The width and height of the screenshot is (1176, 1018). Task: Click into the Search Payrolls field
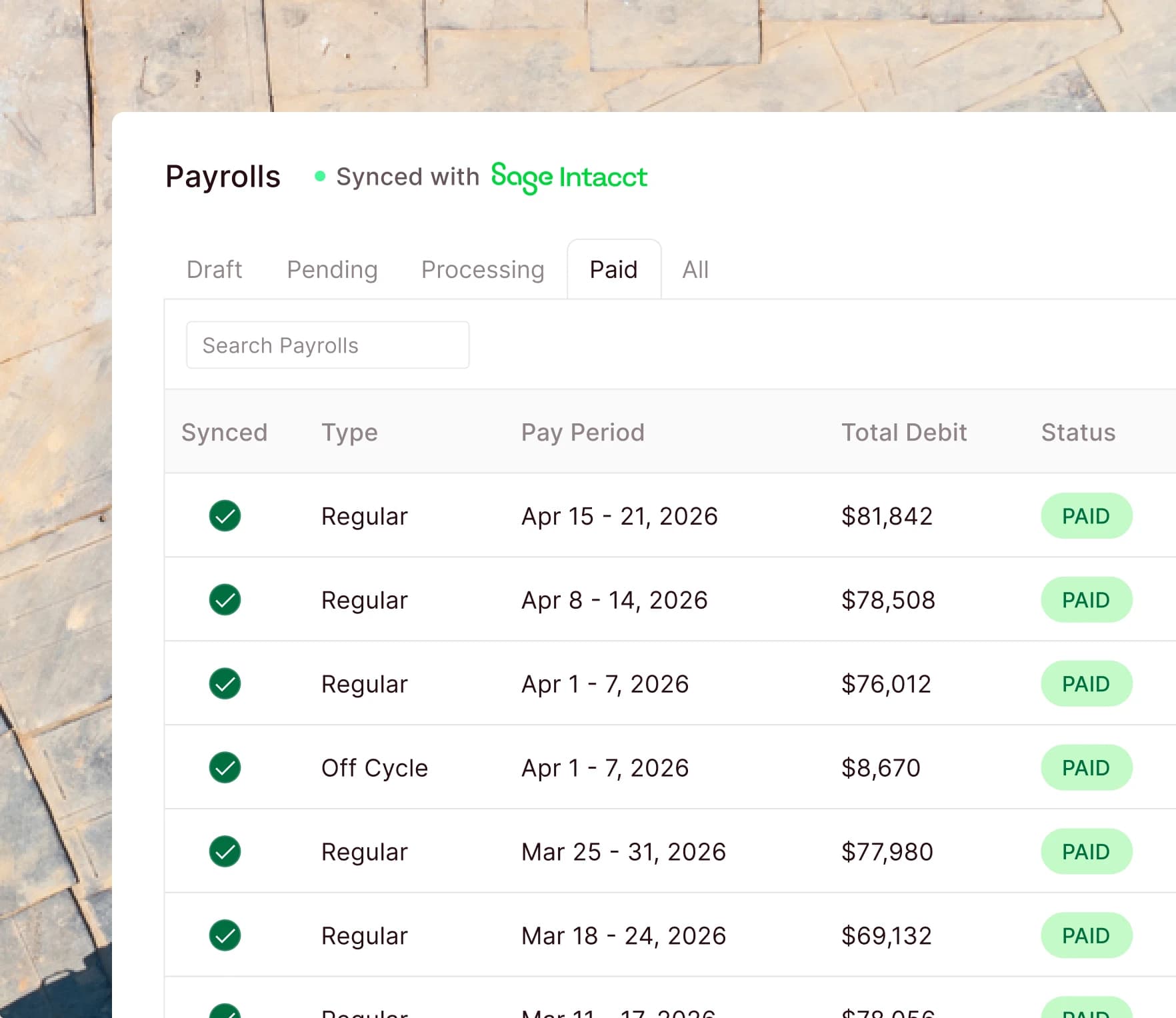click(328, 345)
